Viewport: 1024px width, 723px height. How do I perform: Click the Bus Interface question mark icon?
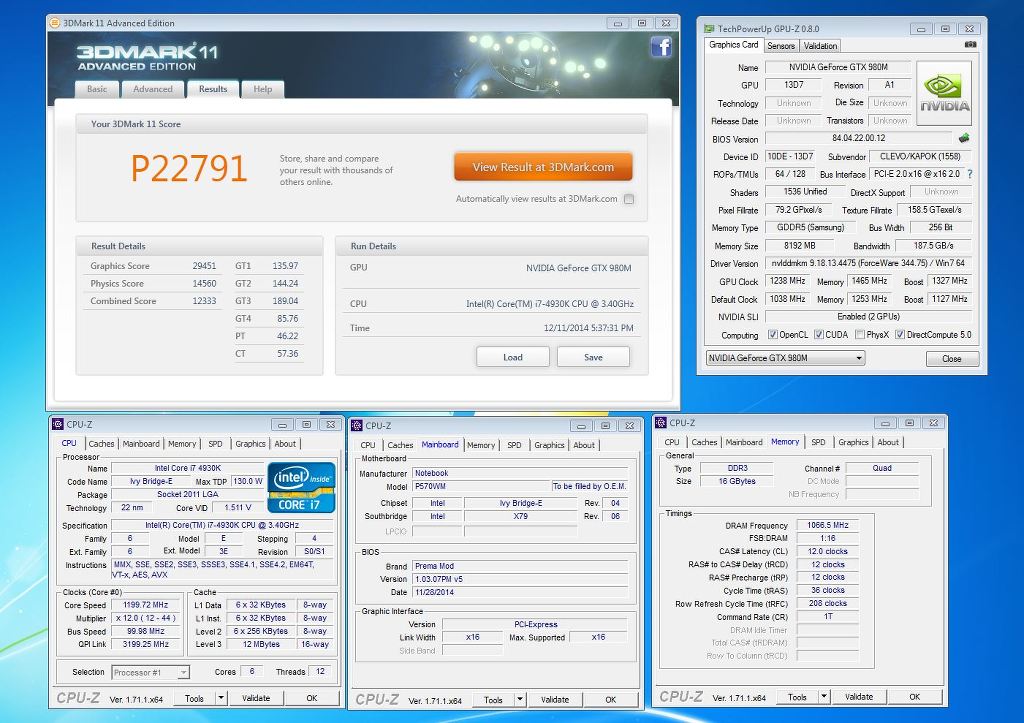click(969, 174)
